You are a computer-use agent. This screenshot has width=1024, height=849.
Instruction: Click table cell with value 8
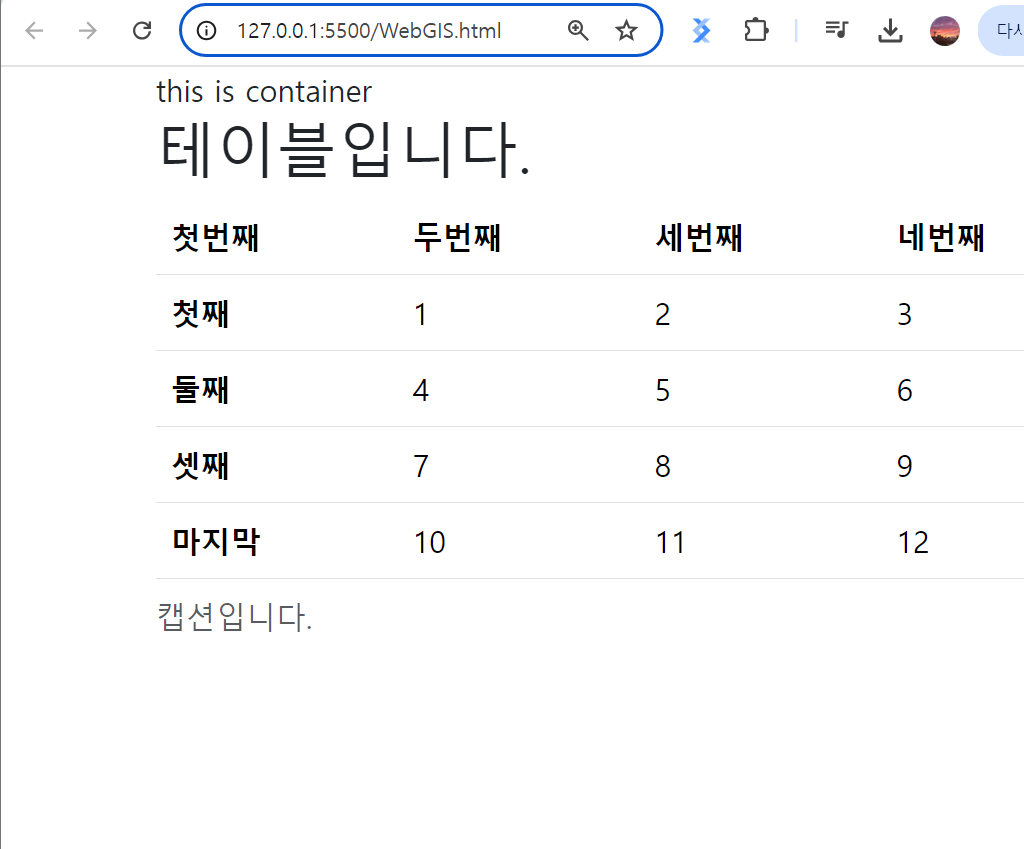tap(663, 466)
